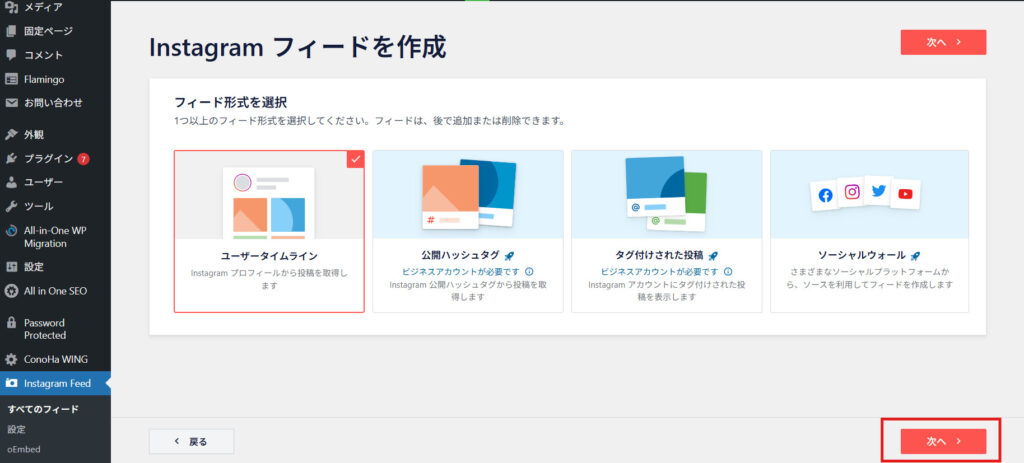Click the プラグイン plug icon

click(11, 158)
